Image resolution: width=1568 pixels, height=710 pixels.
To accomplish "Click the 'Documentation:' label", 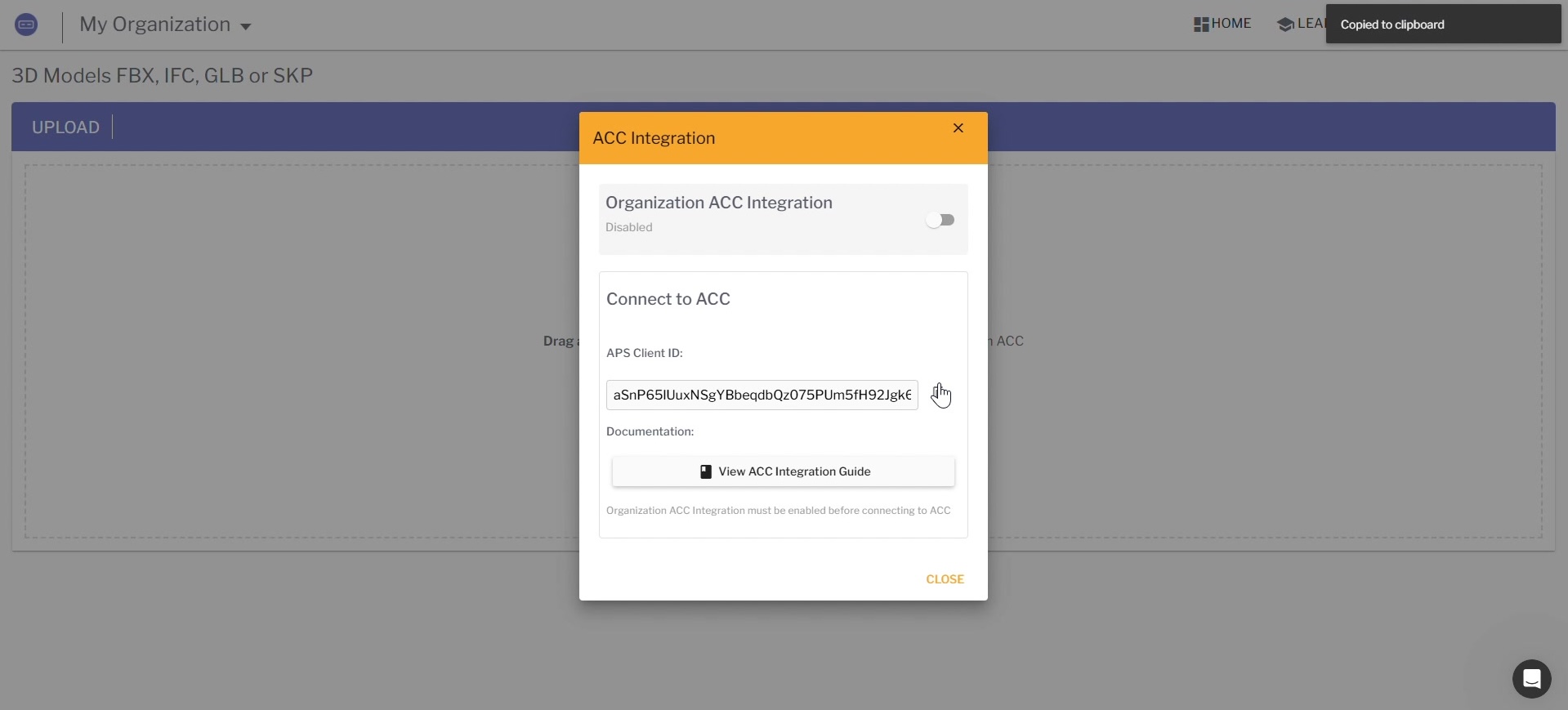I will (x=650, y=431).
